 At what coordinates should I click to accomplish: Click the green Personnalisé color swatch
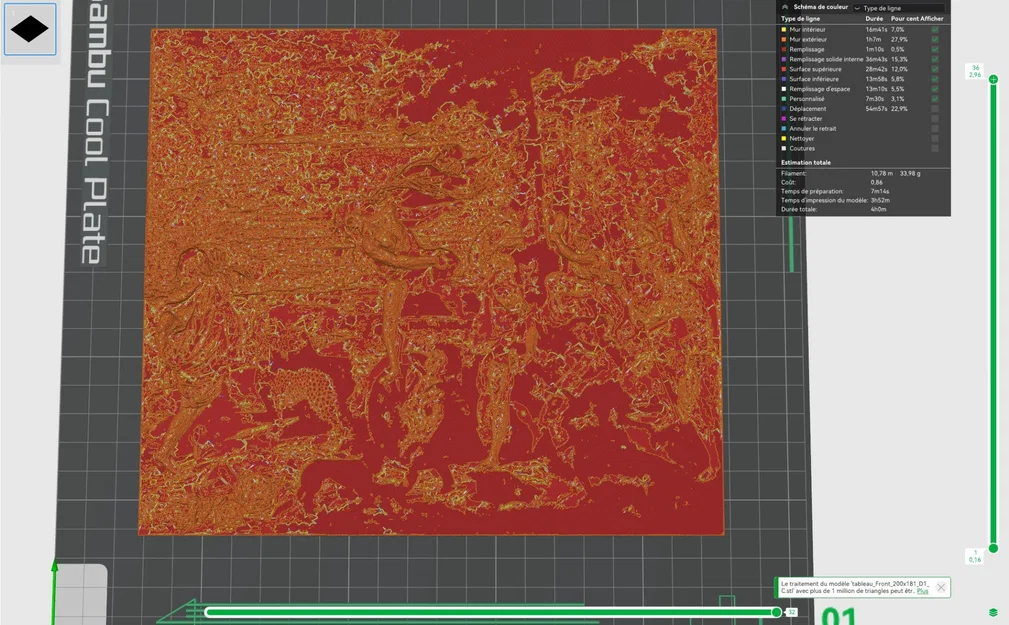[784, 99]
